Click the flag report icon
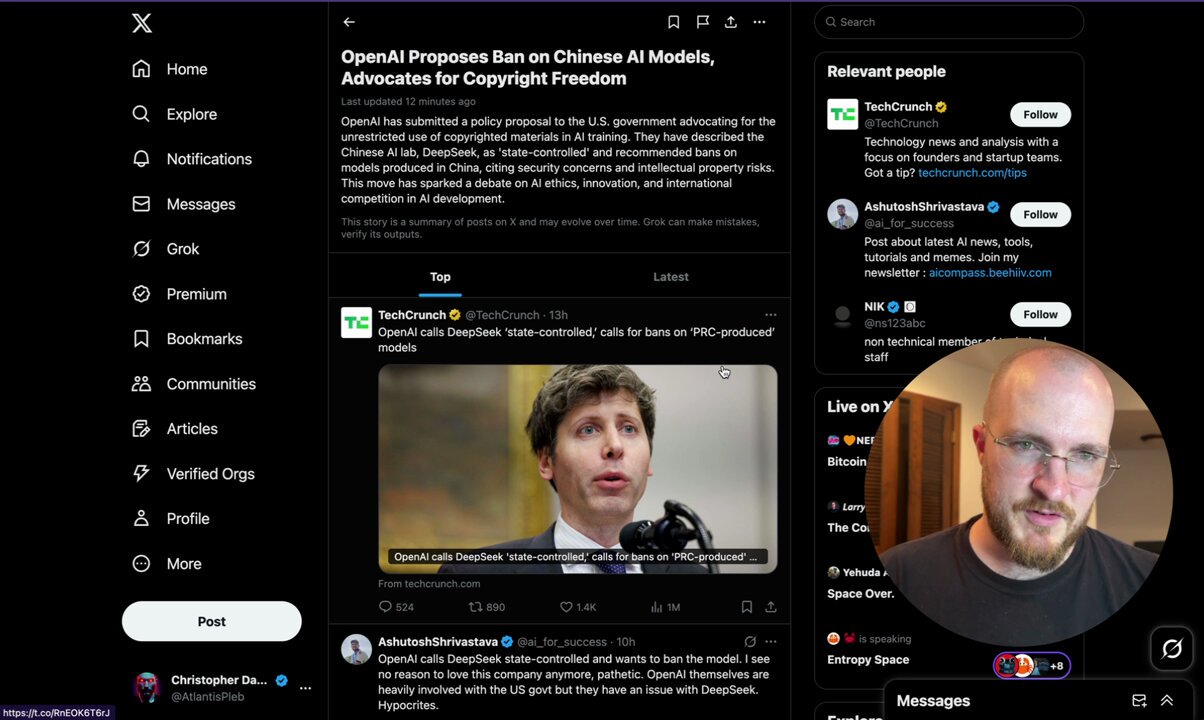 (x=703, y=22)
